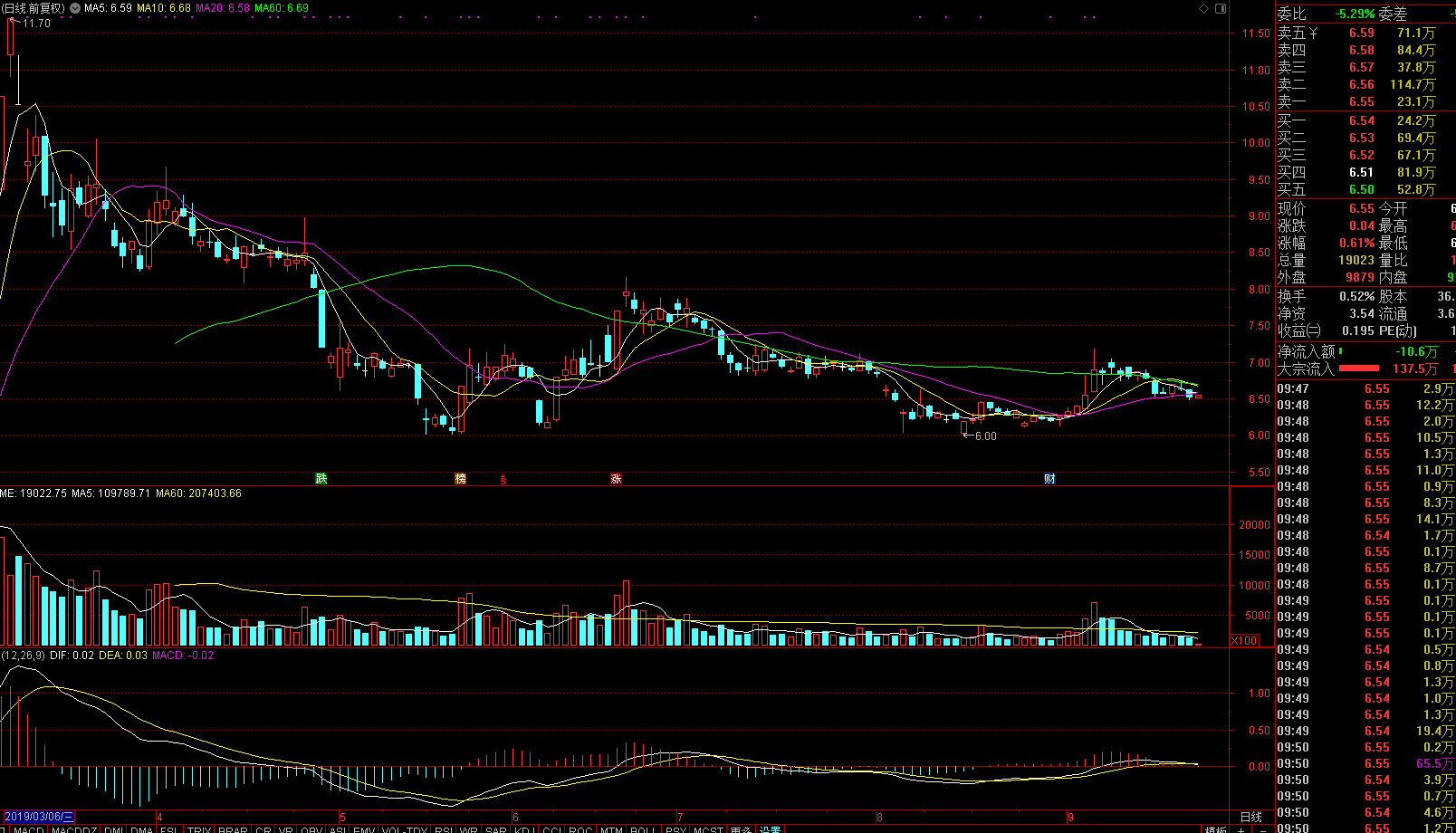
Task: Click the blue 财 event marker
Action: click(1049, 478)
